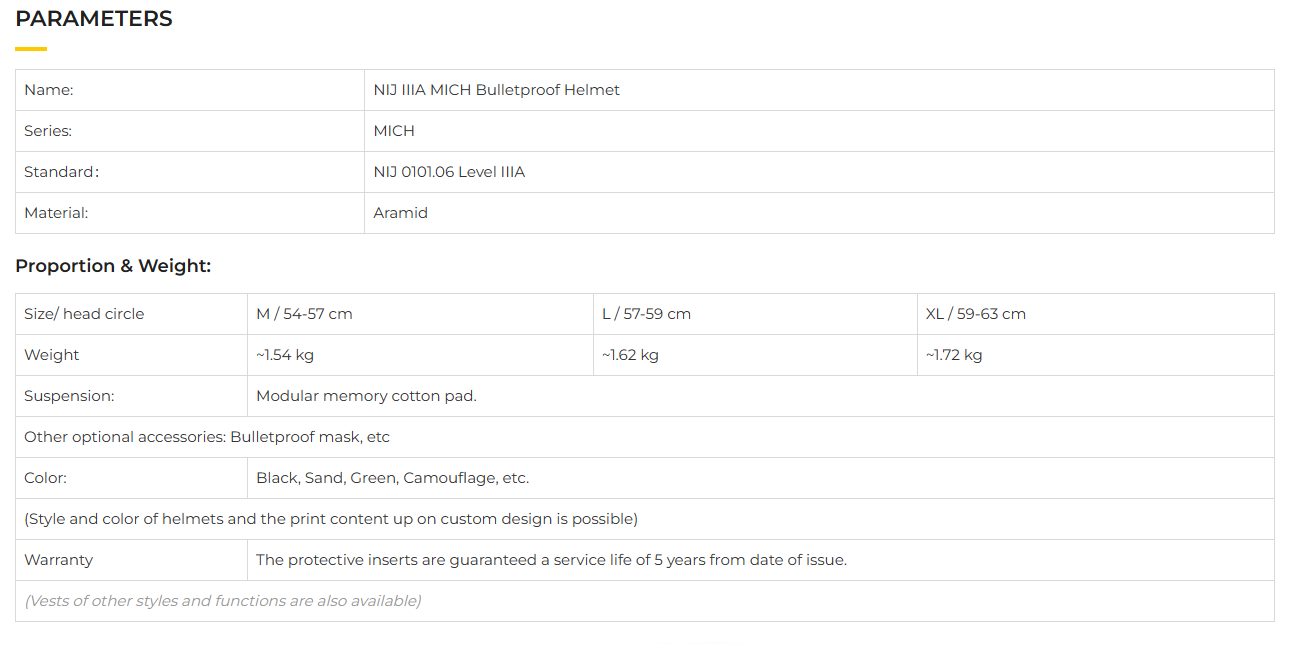Click the 'Warranty' label cell
Image resolution: width=1295 pixels, height=645 pixels.
coord(58,560)
